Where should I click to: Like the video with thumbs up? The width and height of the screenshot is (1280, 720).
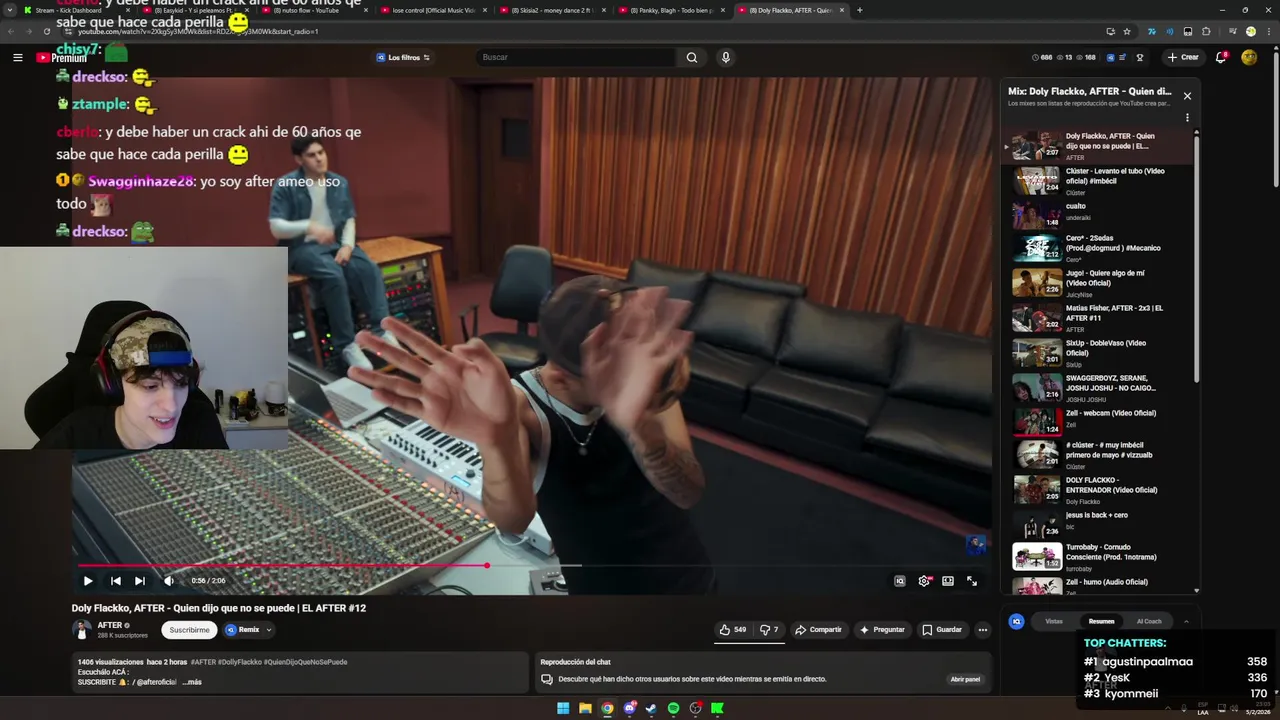tap(733, 629)
